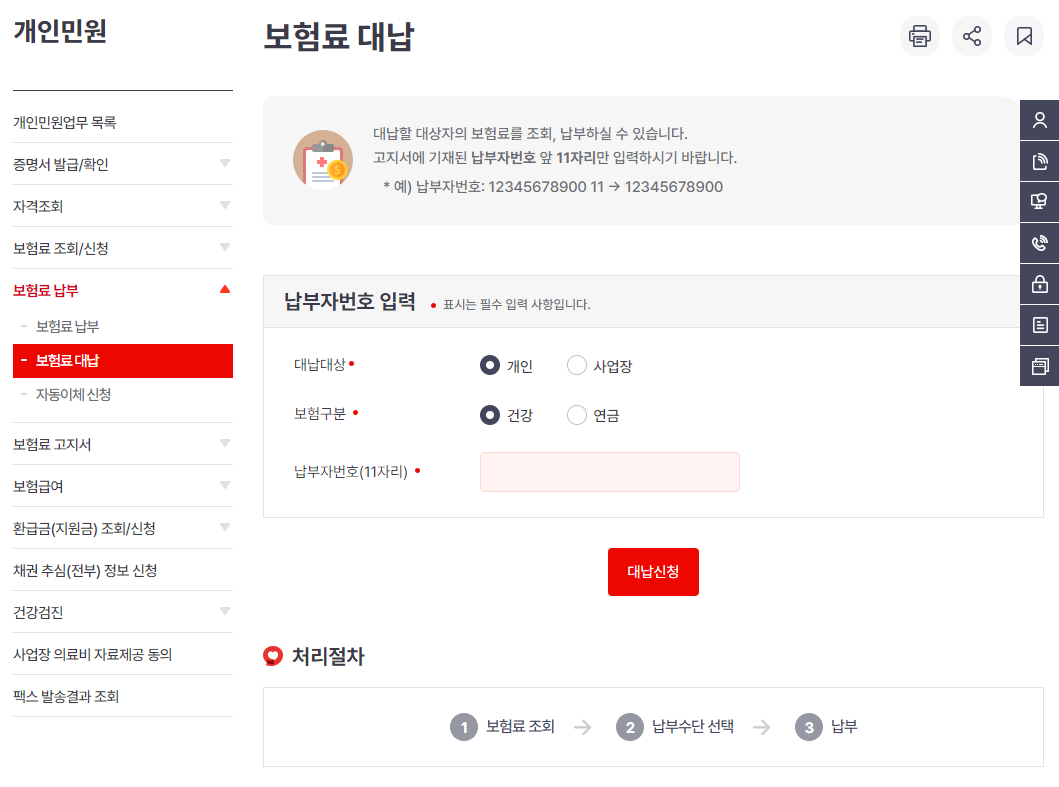The image size is (1059, 787).
Task: Click the remote consultation monitor icon
Action: point(1040,201)
